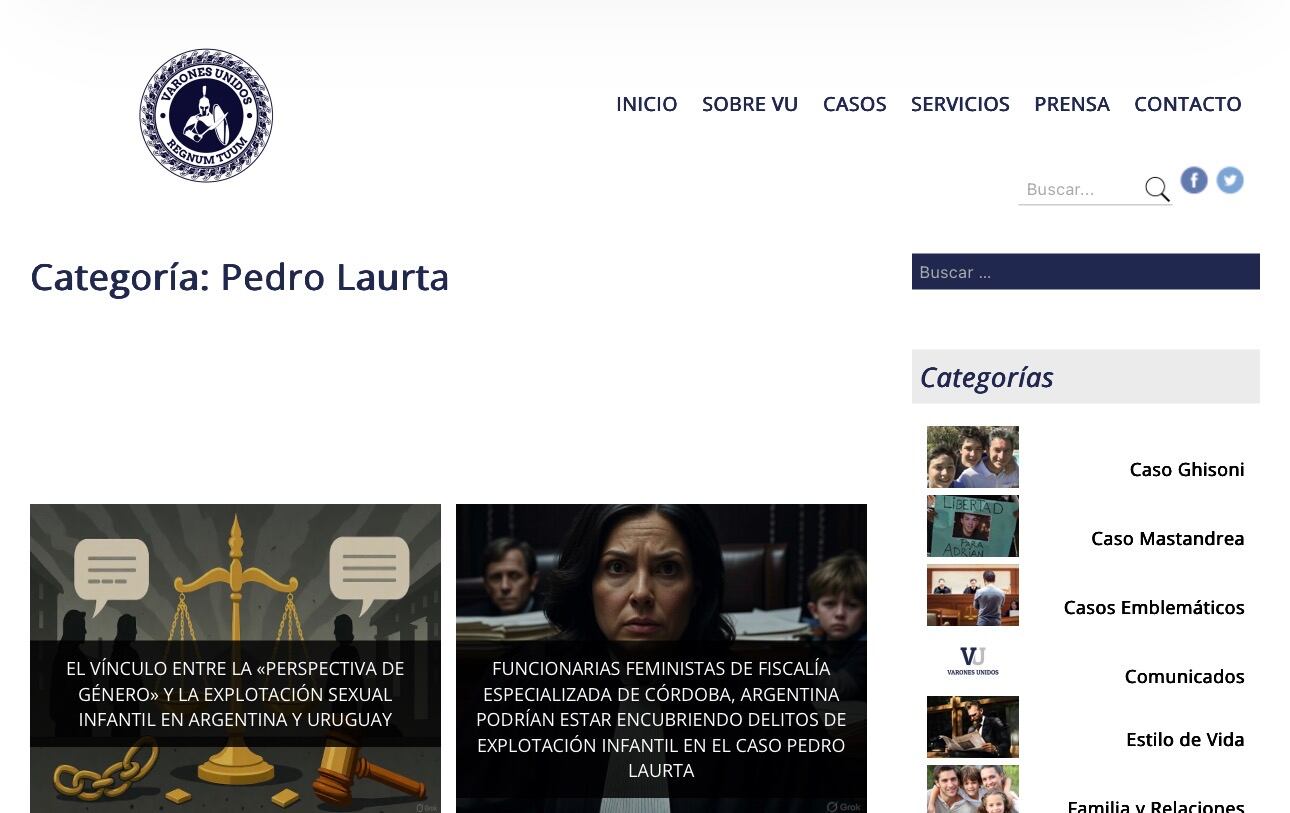Viewport: 1290px width, 813px height.
Task: Click the Buscar... search field near the top
Action: coord(1080,189)
